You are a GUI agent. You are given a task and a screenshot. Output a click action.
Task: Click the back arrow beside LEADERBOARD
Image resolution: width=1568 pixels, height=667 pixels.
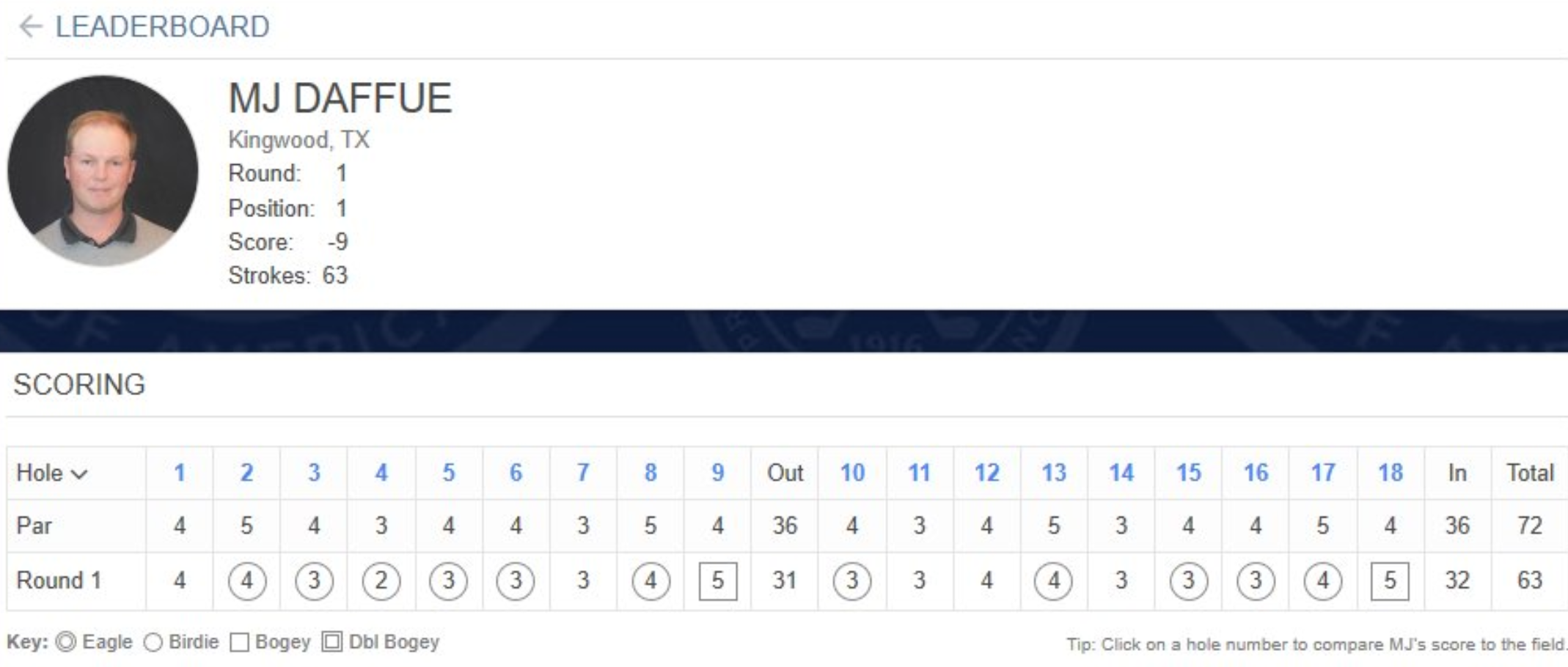click(x=31, y=27)
